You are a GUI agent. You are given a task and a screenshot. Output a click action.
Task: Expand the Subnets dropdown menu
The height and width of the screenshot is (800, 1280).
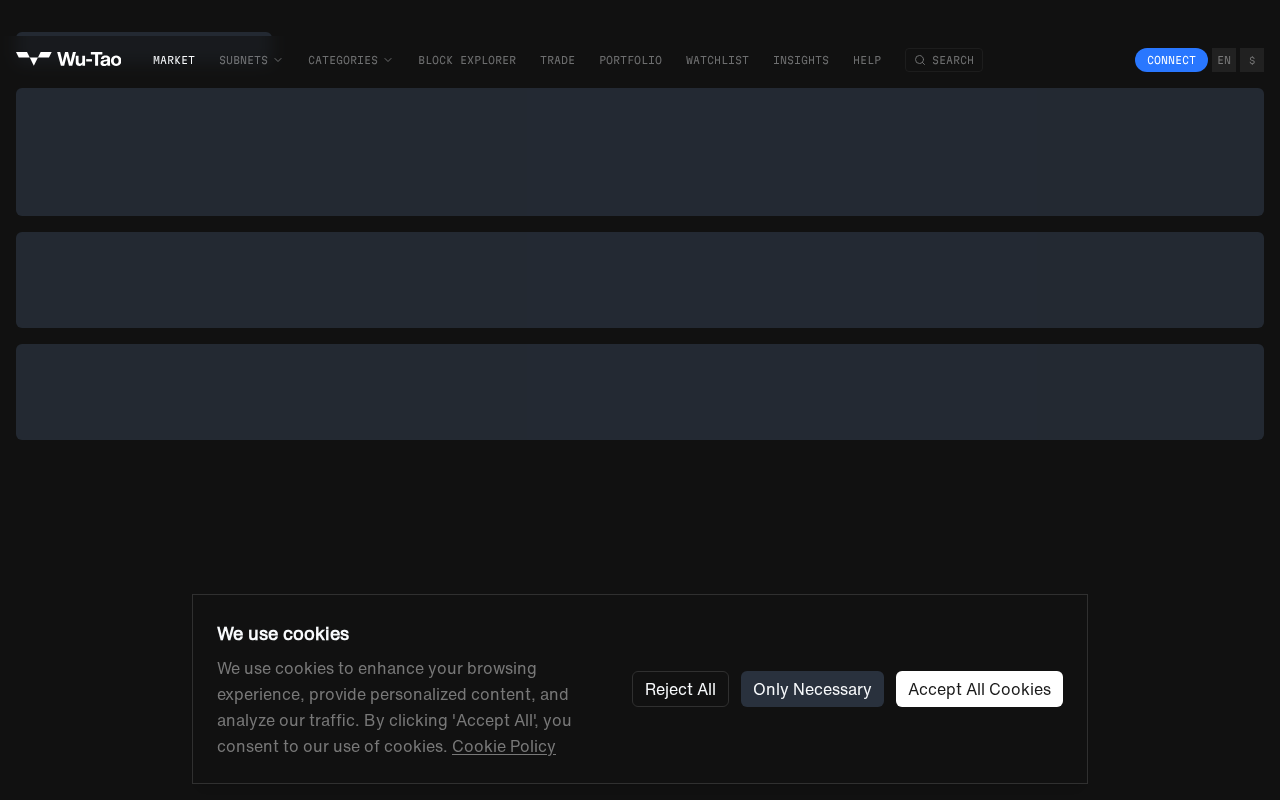click(x=251, y=60)
